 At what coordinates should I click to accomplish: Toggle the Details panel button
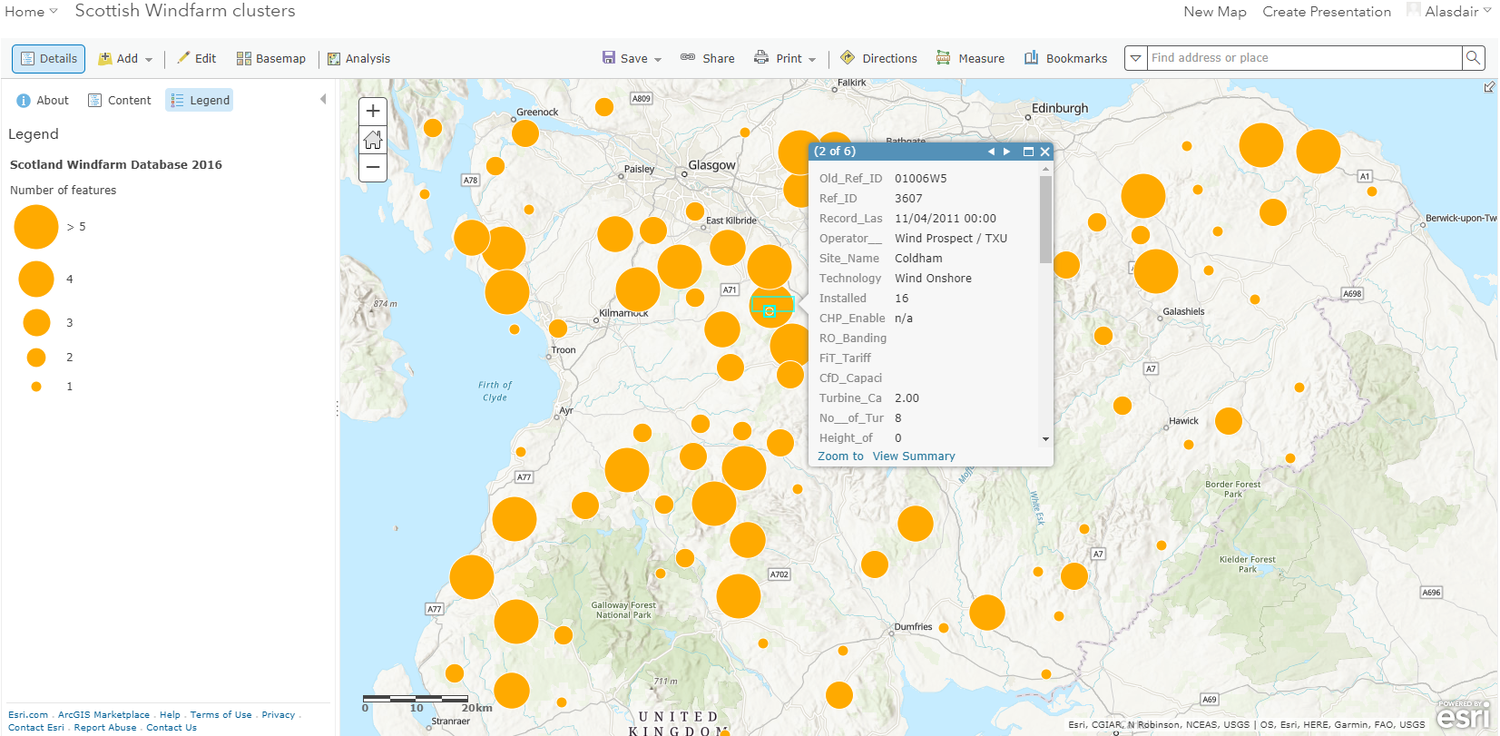click(x=49, y=58)
